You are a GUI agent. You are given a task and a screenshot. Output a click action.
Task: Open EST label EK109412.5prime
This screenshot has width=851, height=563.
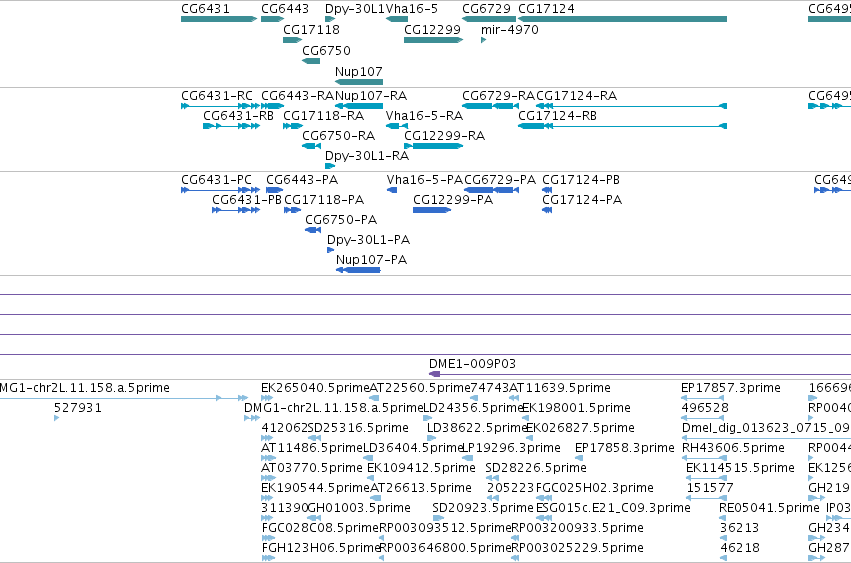pyautogui.click(x=421, y=468)
